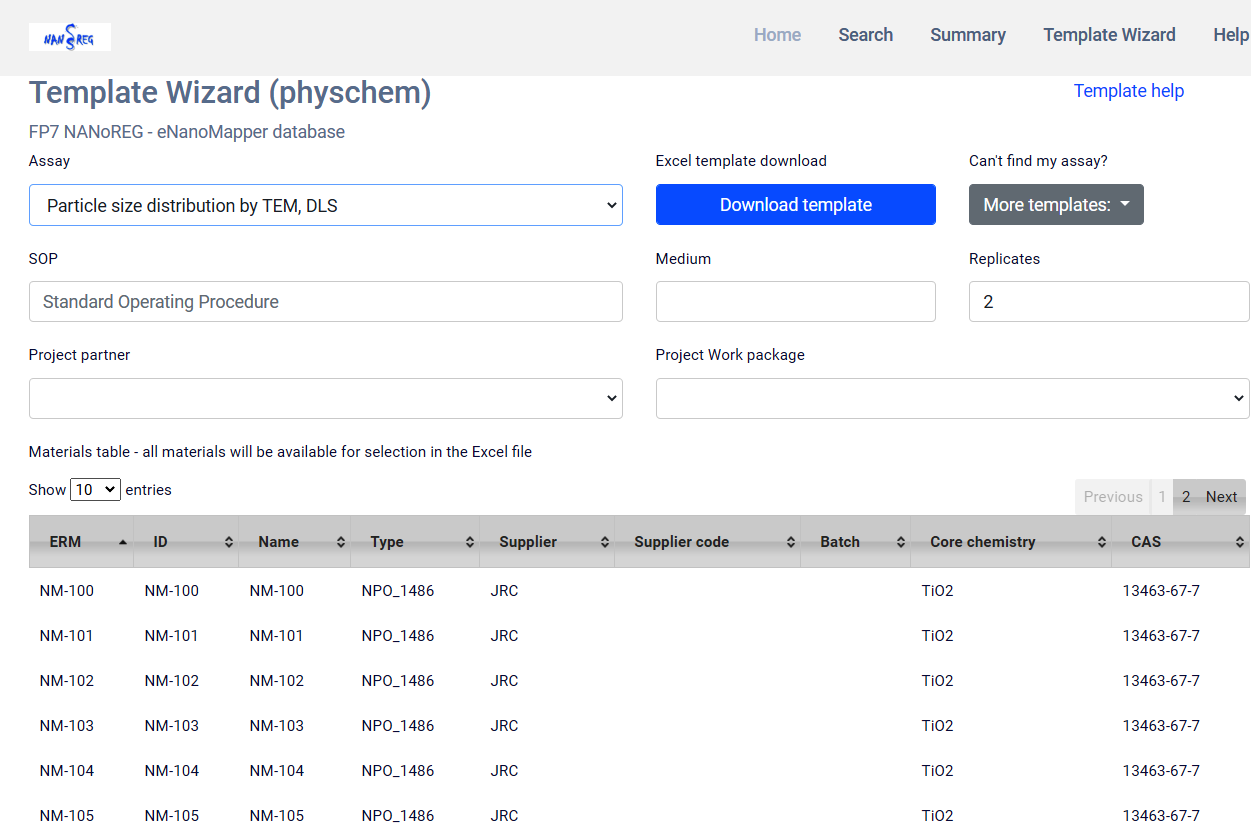
Task: Go to Home in navigation bar
Action: pos(777,35)
